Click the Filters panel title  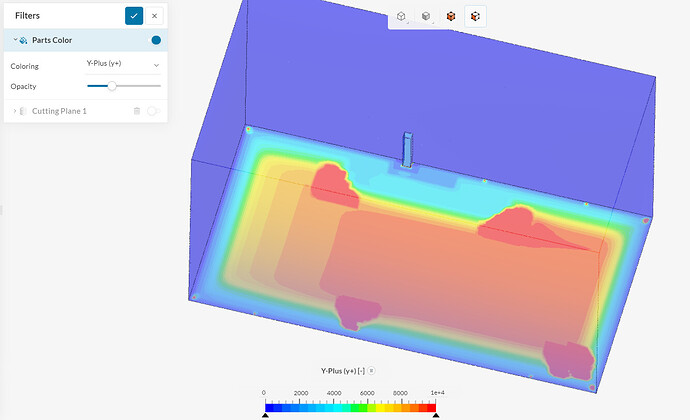click(27, 16)
